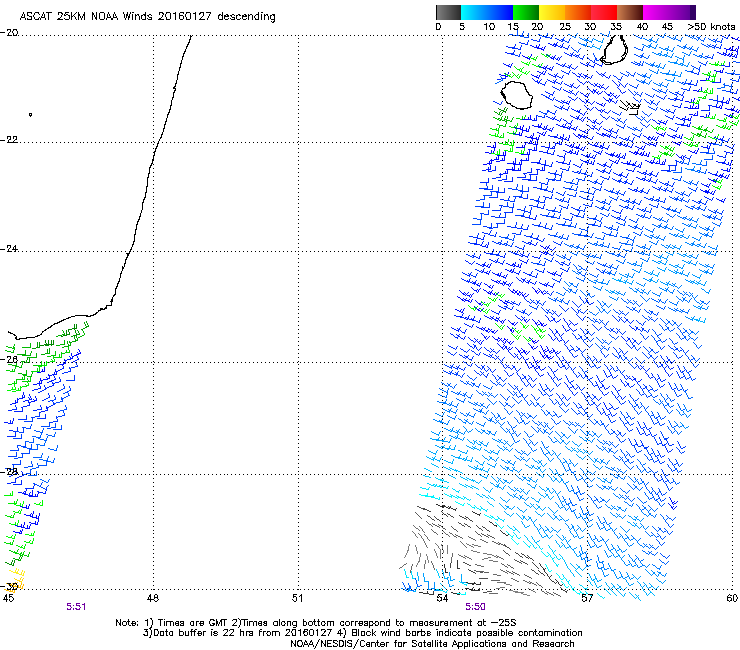Click the gray 0-5 knots legend color block

pyautogui.click(x=448, y=12)
